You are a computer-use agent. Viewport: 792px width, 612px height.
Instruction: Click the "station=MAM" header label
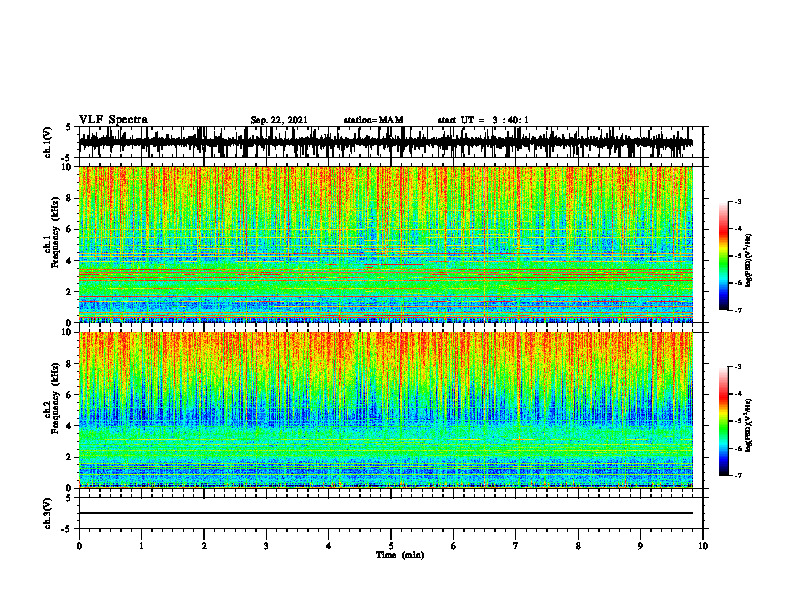click(x=373, y=120)
